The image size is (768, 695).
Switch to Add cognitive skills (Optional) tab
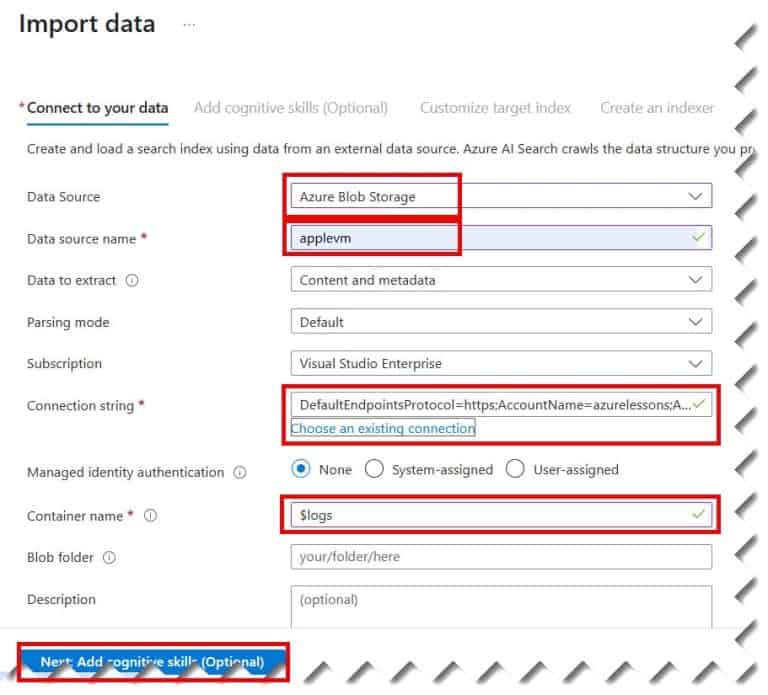[x=291, y=108]
